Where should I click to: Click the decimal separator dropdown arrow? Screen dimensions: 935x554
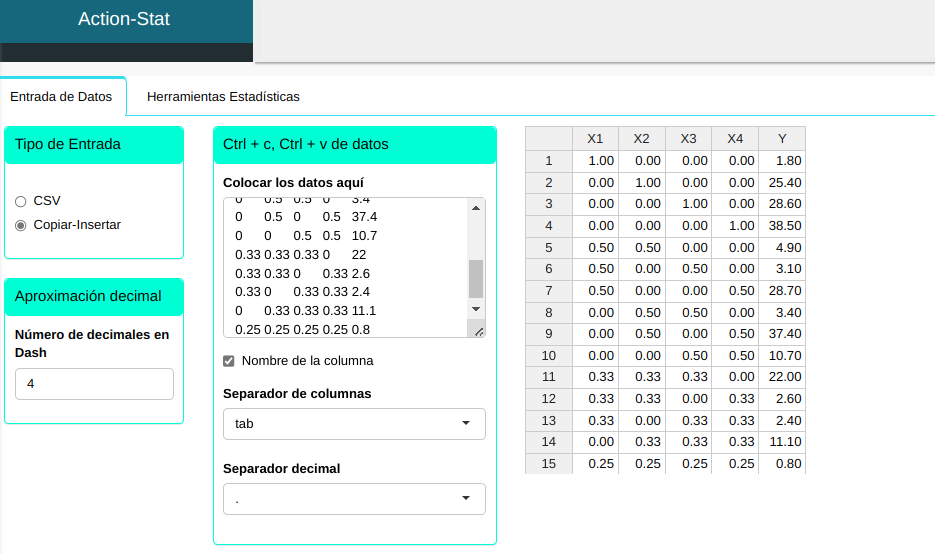click(466, 499)
